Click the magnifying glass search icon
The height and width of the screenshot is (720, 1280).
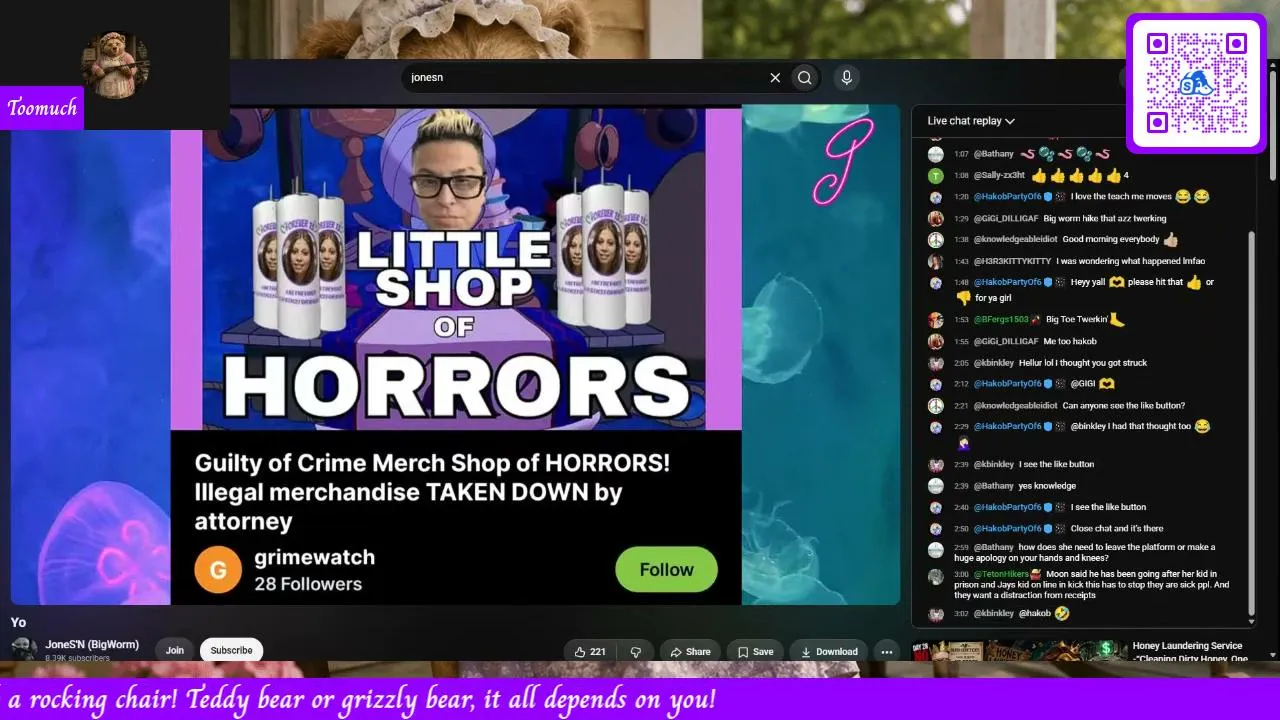805,78
